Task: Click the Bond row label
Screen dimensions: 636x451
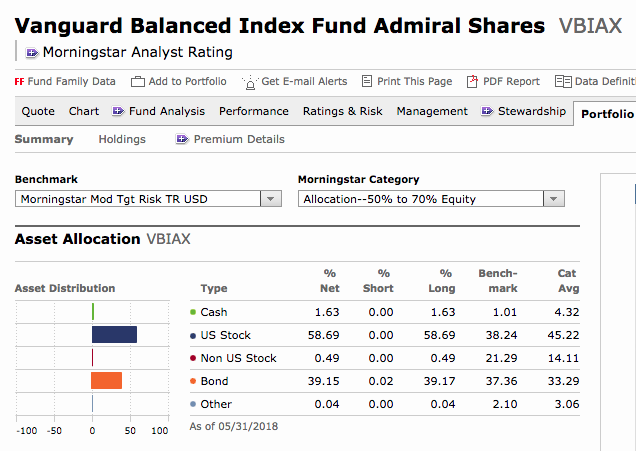Action: 215,381
